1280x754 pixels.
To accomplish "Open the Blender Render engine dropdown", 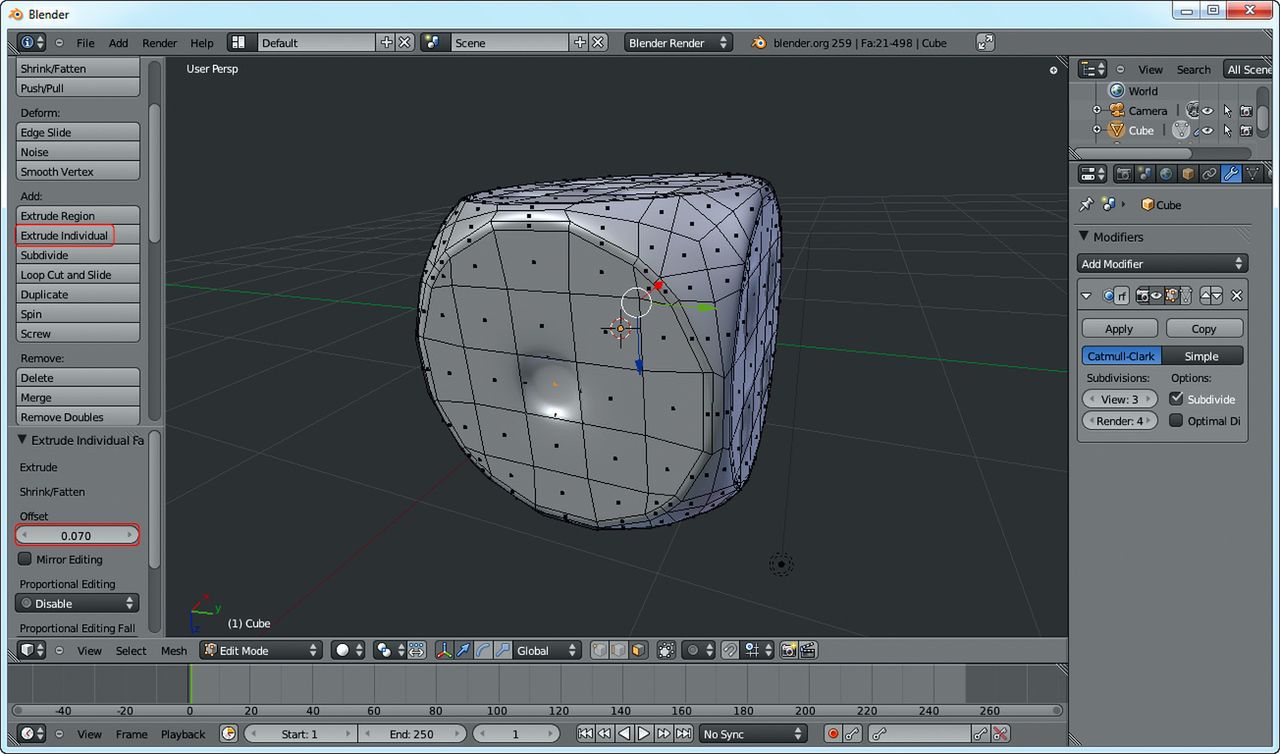I will click(678, 42).
